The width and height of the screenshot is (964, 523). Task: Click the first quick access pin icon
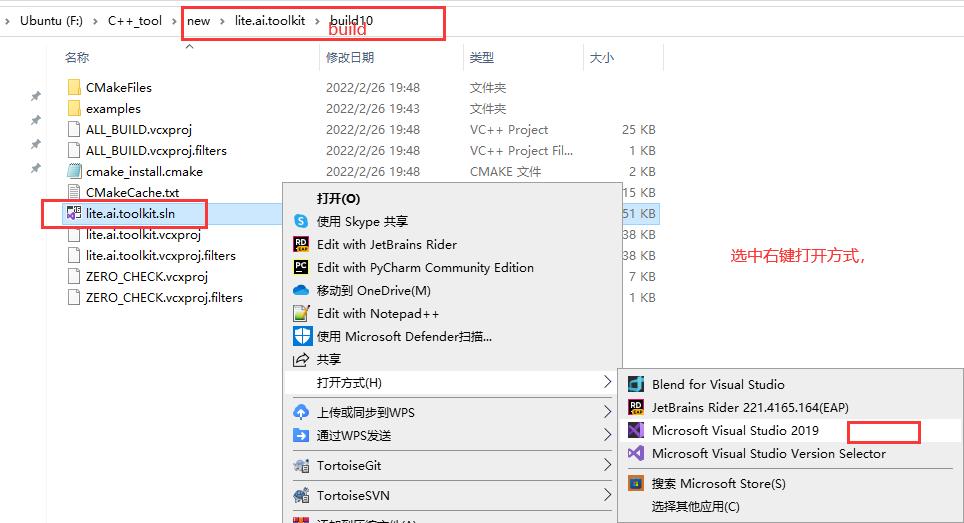click(36, 96)
